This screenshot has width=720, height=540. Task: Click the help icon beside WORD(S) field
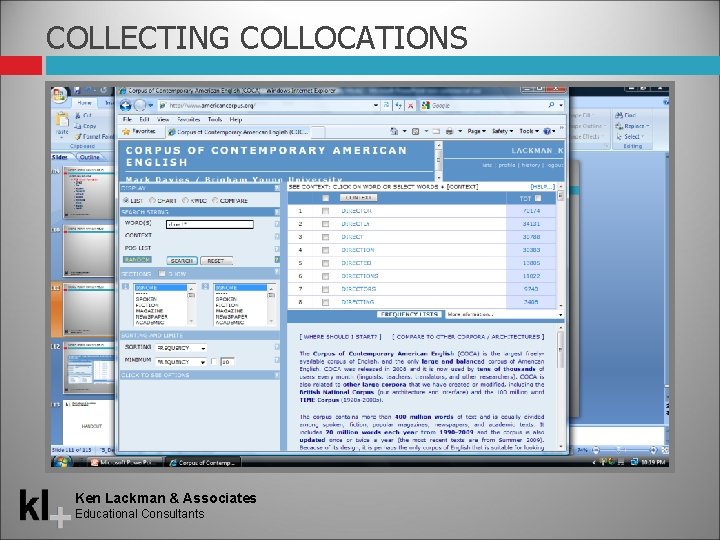pos(277,224)
